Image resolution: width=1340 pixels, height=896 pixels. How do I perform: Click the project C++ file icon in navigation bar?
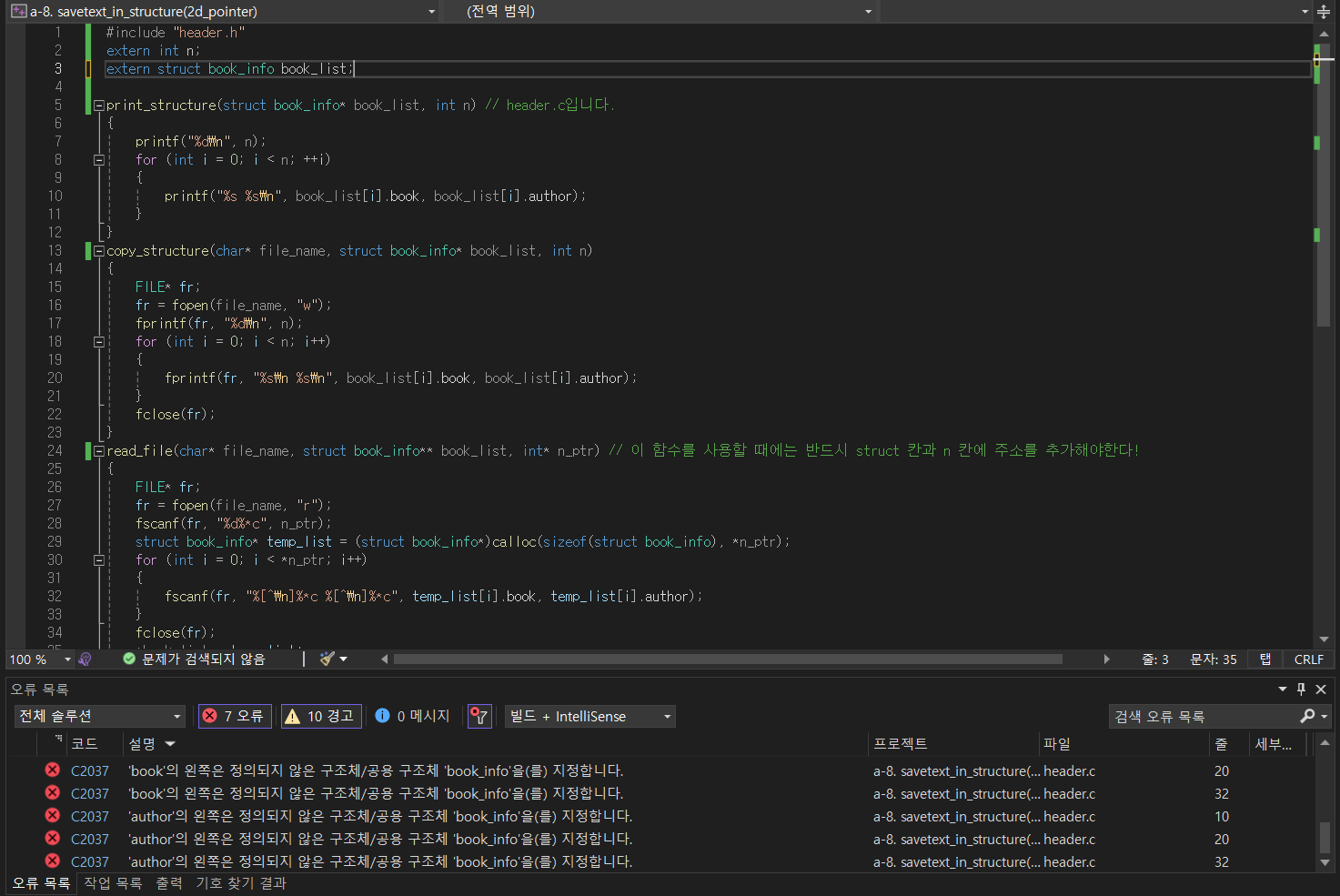pyautogui.click(x=18, y=11)
